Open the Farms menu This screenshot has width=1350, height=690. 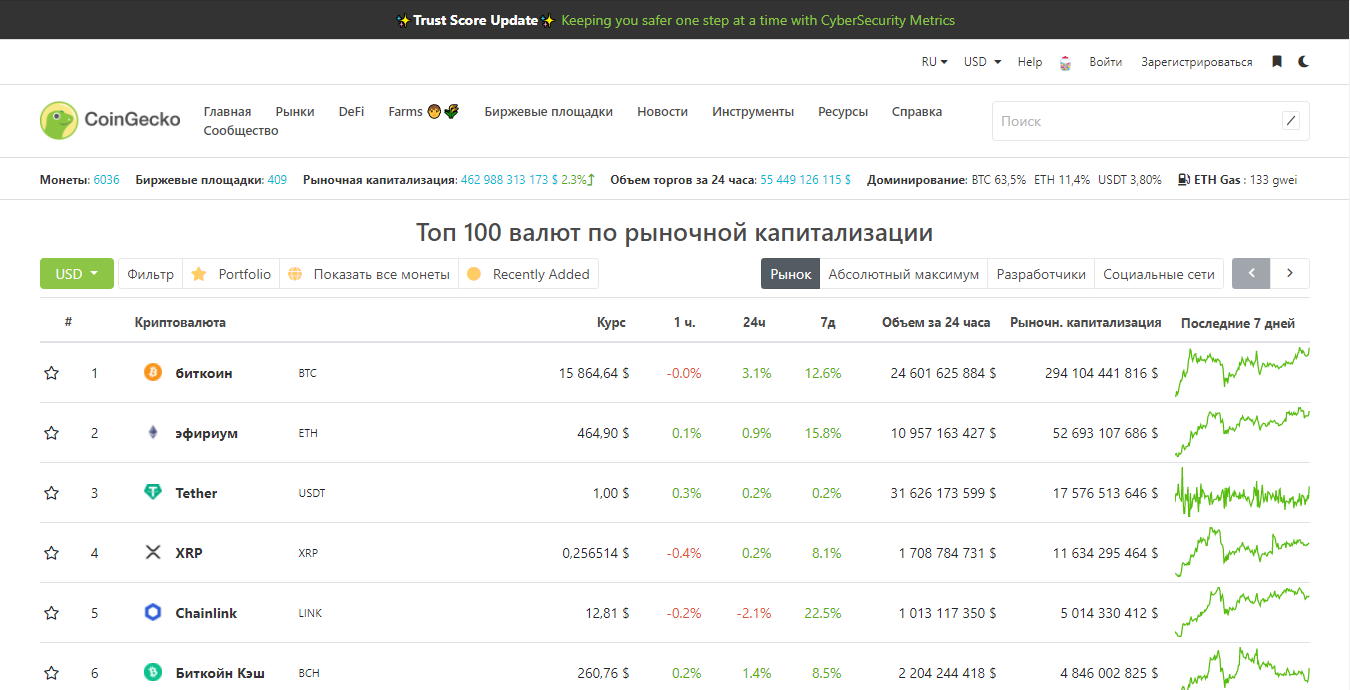click(x=424, y=112)
